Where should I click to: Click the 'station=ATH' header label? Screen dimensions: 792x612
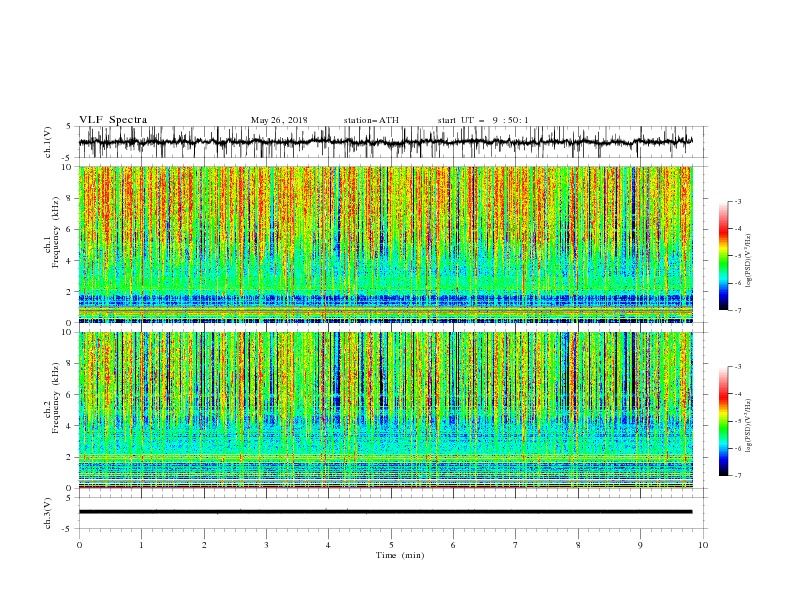point(371,120)
